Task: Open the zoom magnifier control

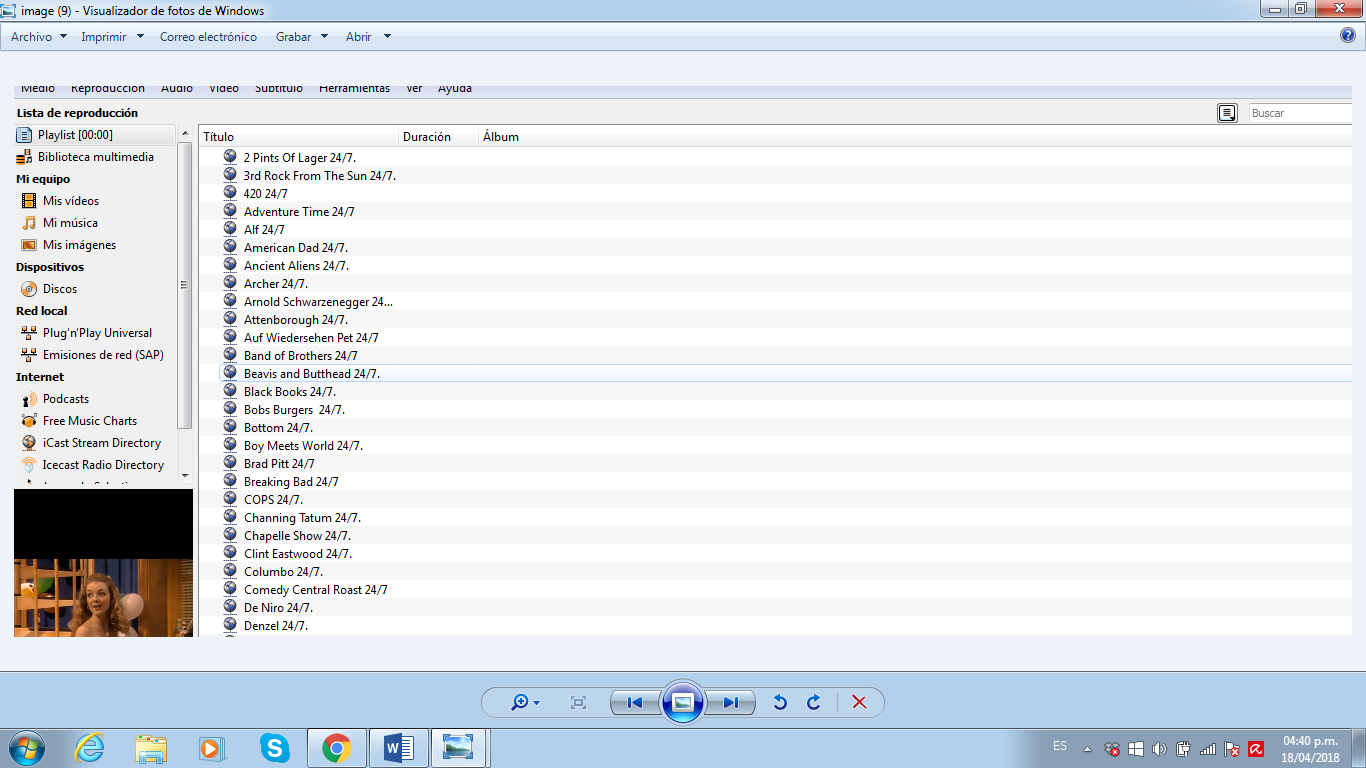Action: [x=524, y=703]
